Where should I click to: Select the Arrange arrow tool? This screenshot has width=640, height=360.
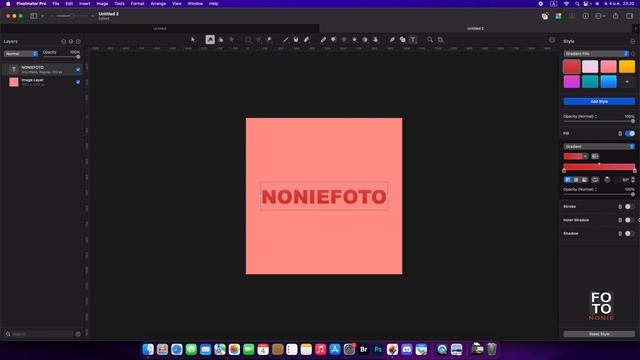click(x=193, y=40)
